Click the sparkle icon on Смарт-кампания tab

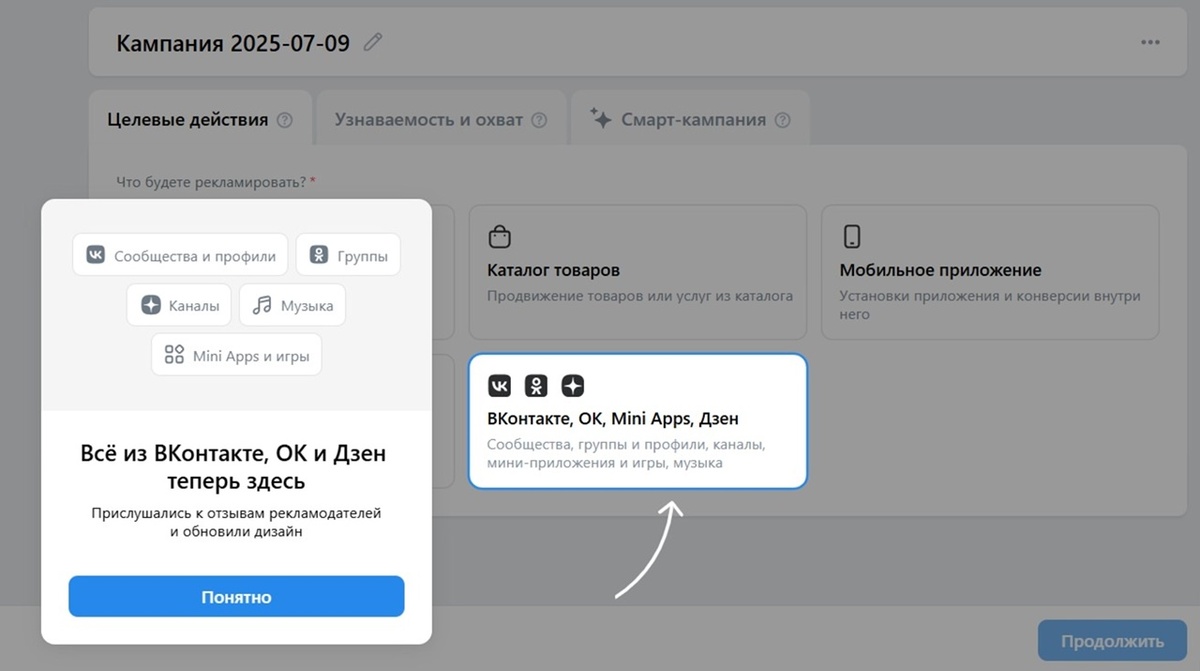600,118
